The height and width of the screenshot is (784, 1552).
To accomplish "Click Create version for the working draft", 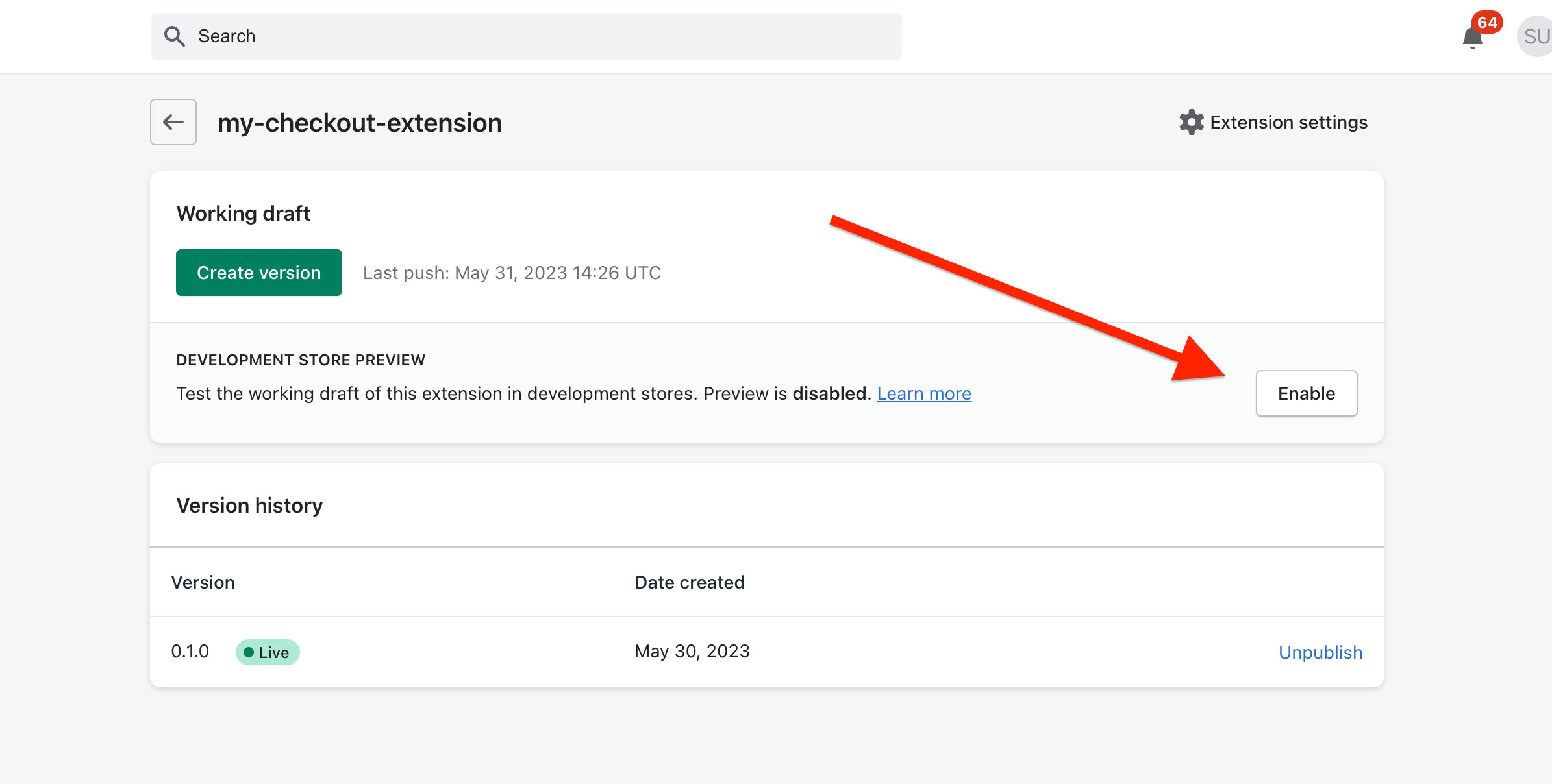I will [258, 273].
